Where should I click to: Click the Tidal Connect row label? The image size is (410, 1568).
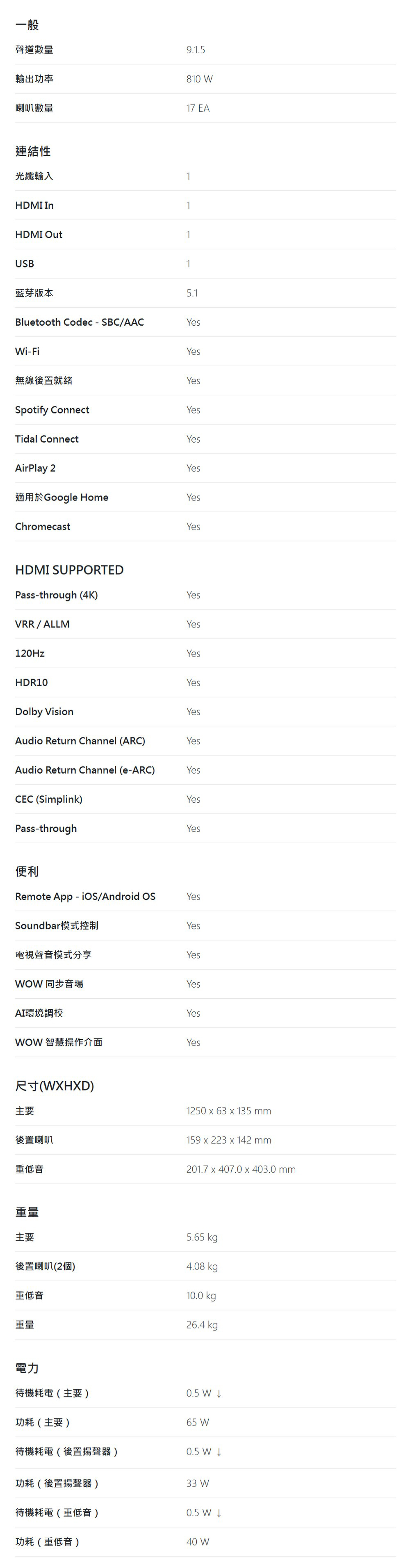(x=47, y=439)
